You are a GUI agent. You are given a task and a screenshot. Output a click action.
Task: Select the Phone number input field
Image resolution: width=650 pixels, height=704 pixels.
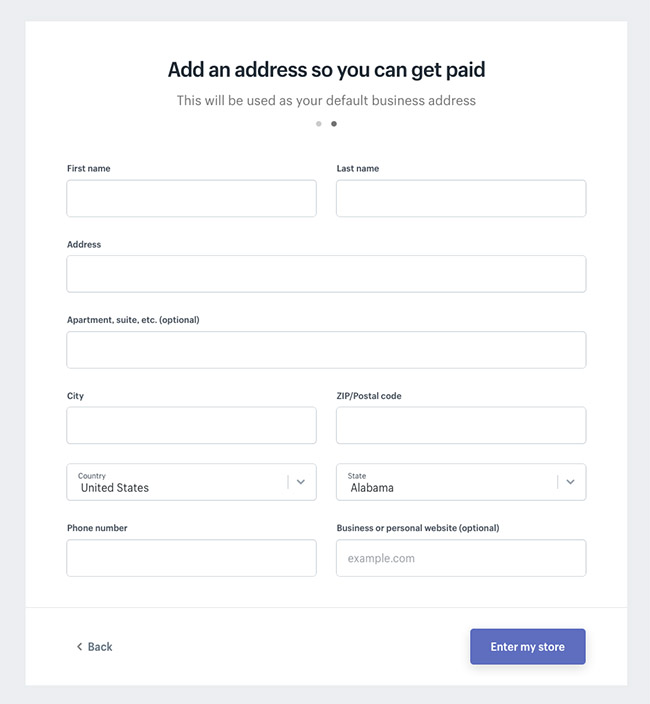tap(191, 558)
